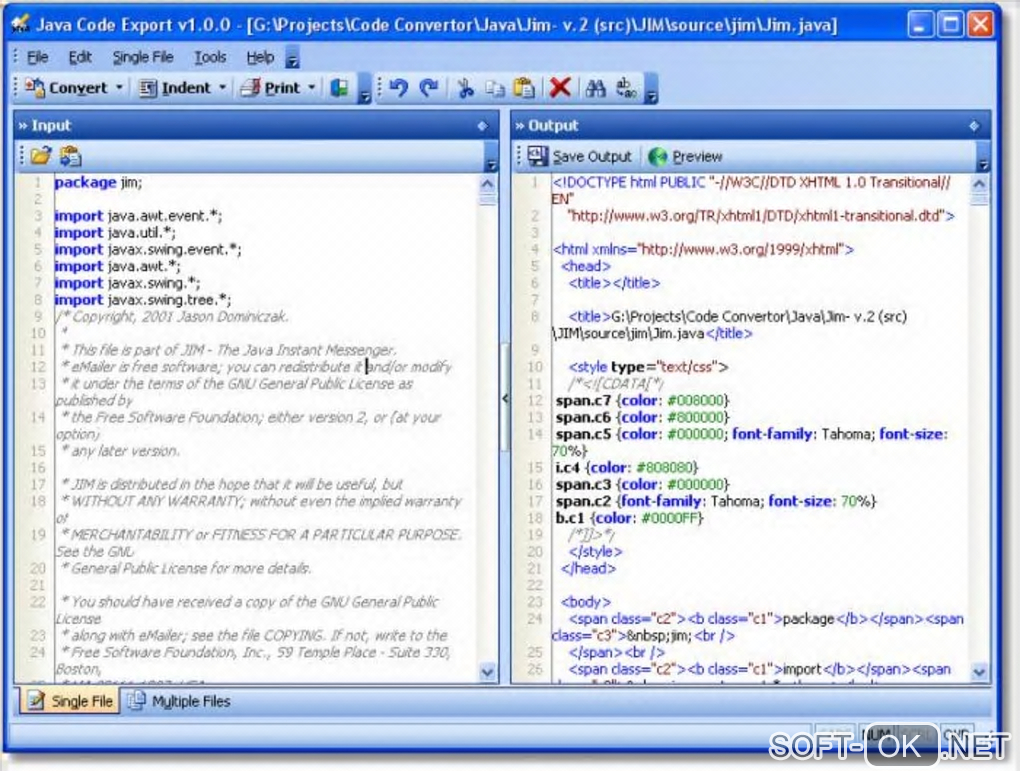Click the exit door icon after Print
Image resolution: width=1020 pixels, height=771 pixels.
[339, 88]
